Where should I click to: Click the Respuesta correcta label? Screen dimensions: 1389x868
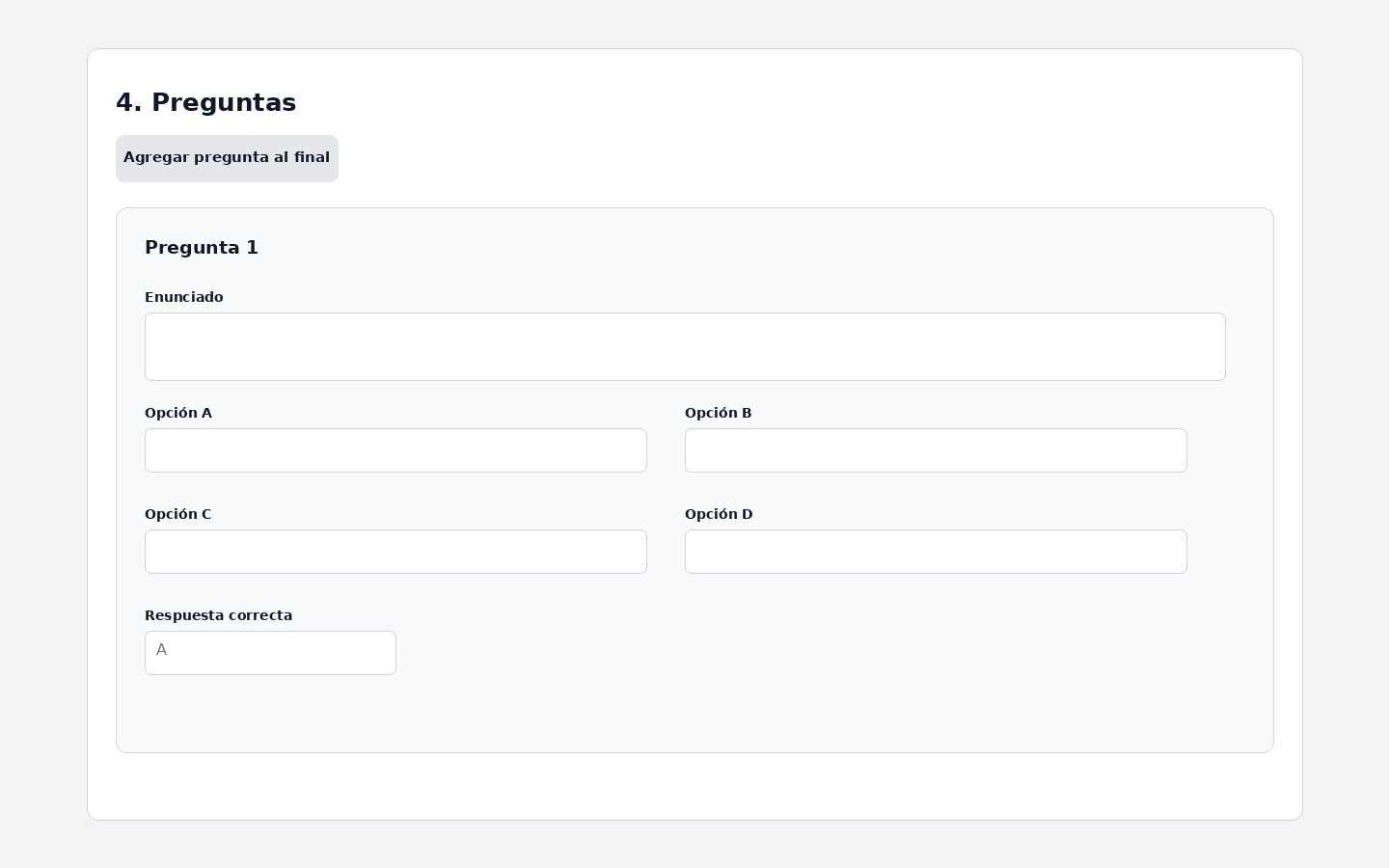(219, 615)
